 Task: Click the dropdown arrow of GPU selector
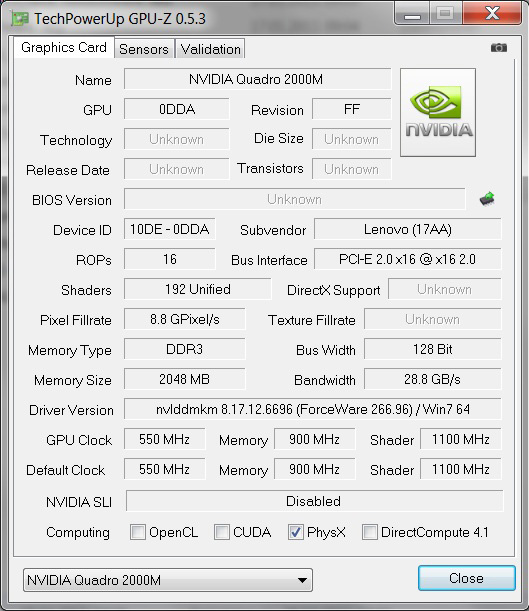click(x=302, y=580)
